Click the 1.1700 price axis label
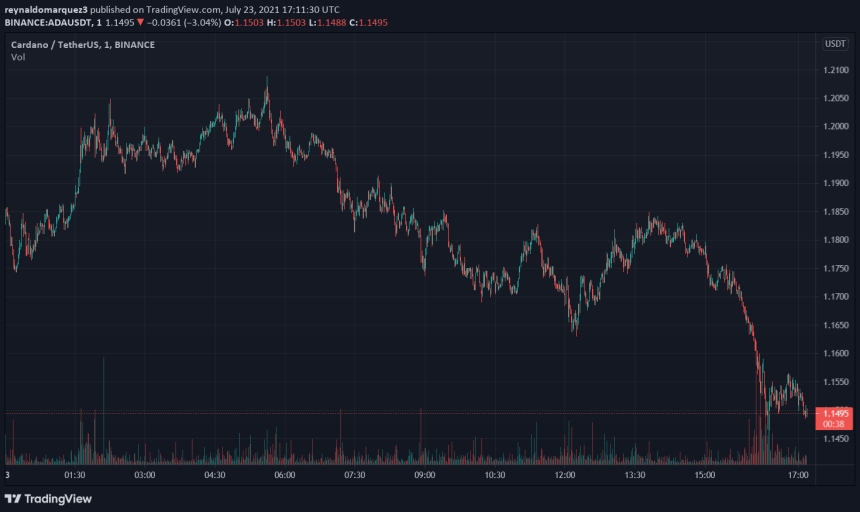 836,297
